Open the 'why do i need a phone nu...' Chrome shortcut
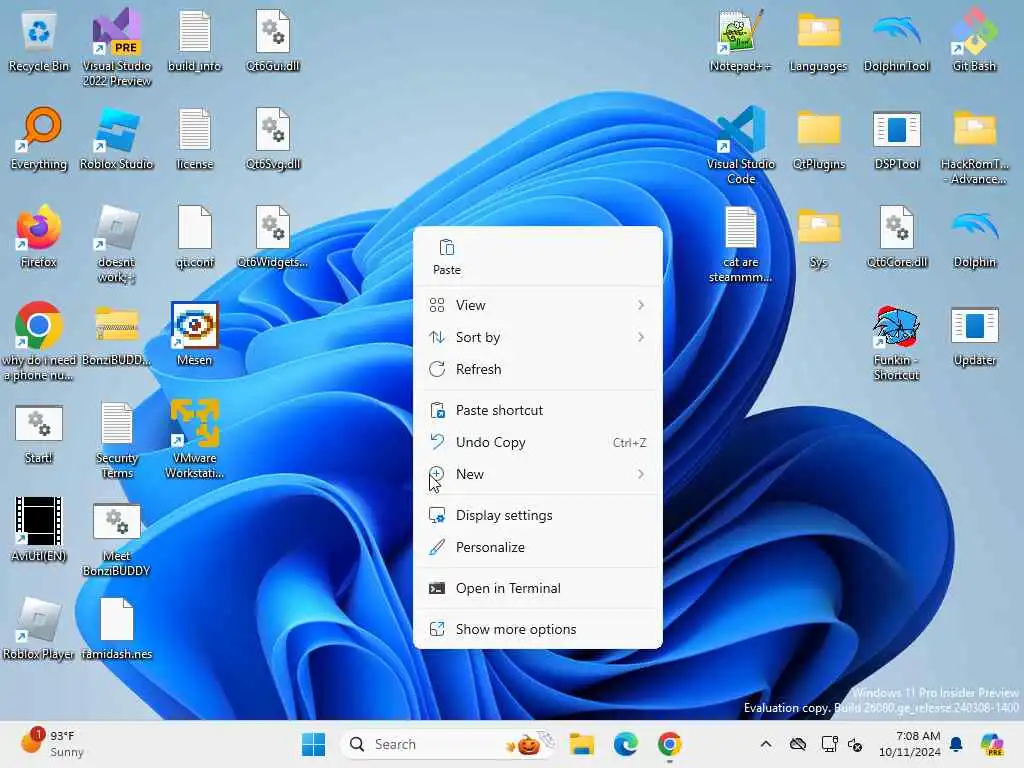The width and height of the screenshot is (1024, 768). pos(39,342)
